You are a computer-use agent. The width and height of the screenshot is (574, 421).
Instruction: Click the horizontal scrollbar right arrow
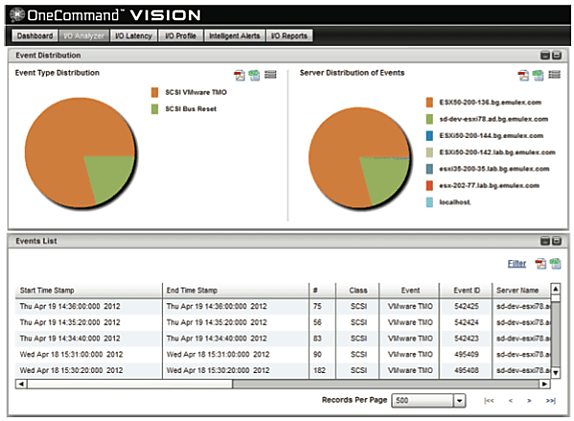click(544, 384)
